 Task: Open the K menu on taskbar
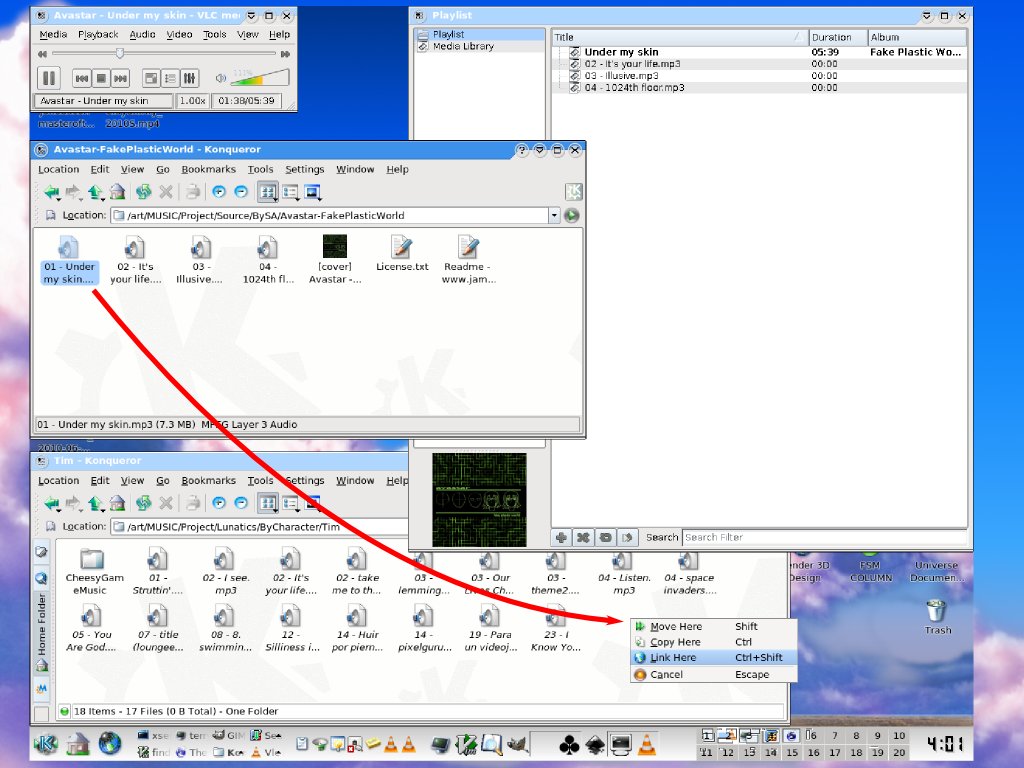tap(46, 743)
